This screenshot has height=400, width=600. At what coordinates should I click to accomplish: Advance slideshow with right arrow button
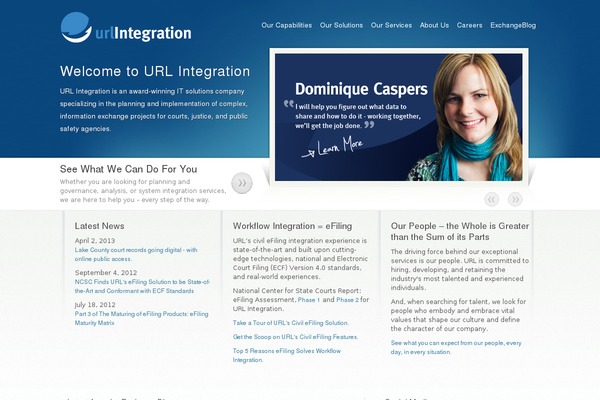click(515, 199)
